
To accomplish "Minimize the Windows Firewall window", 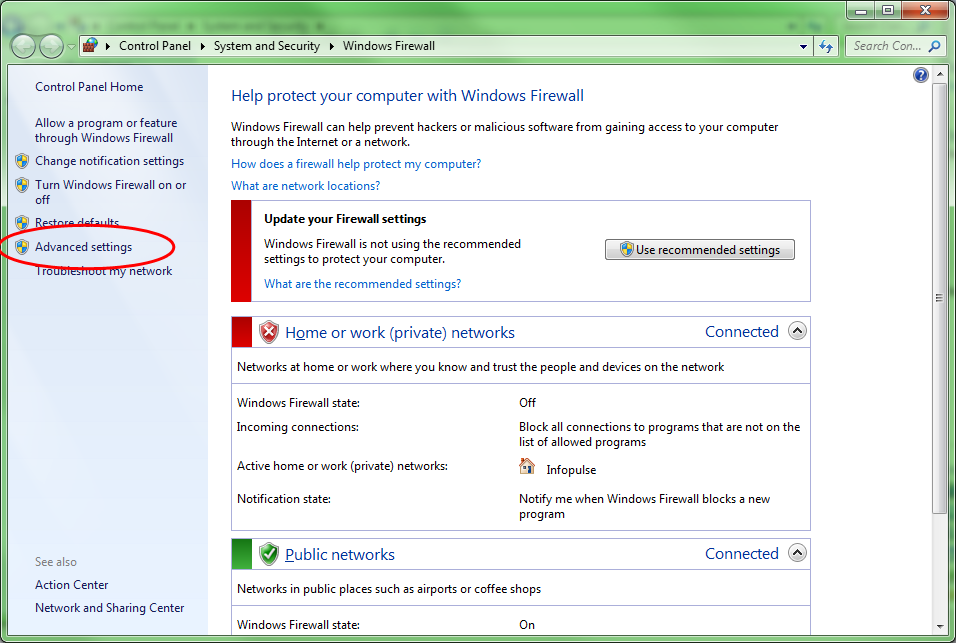I will tap(861, 10).
